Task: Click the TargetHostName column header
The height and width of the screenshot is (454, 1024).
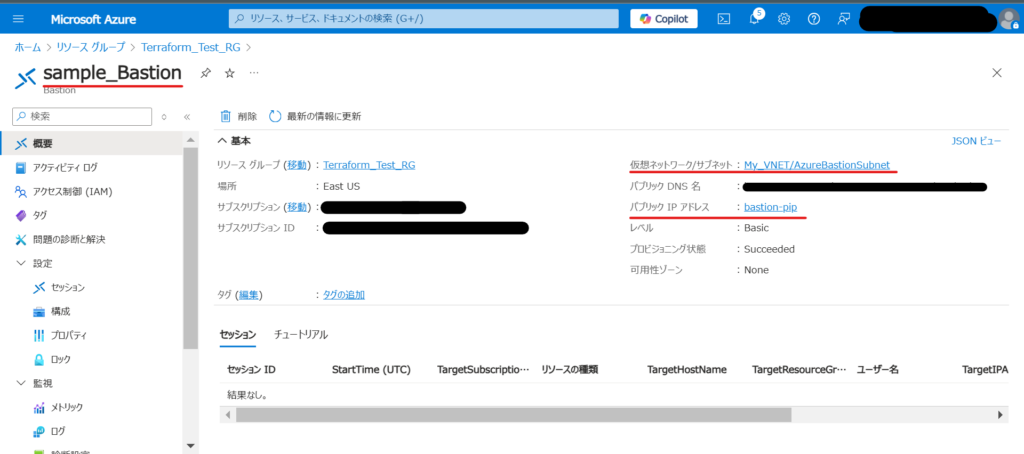Action: pyautogui.click(x=687, y=370)
